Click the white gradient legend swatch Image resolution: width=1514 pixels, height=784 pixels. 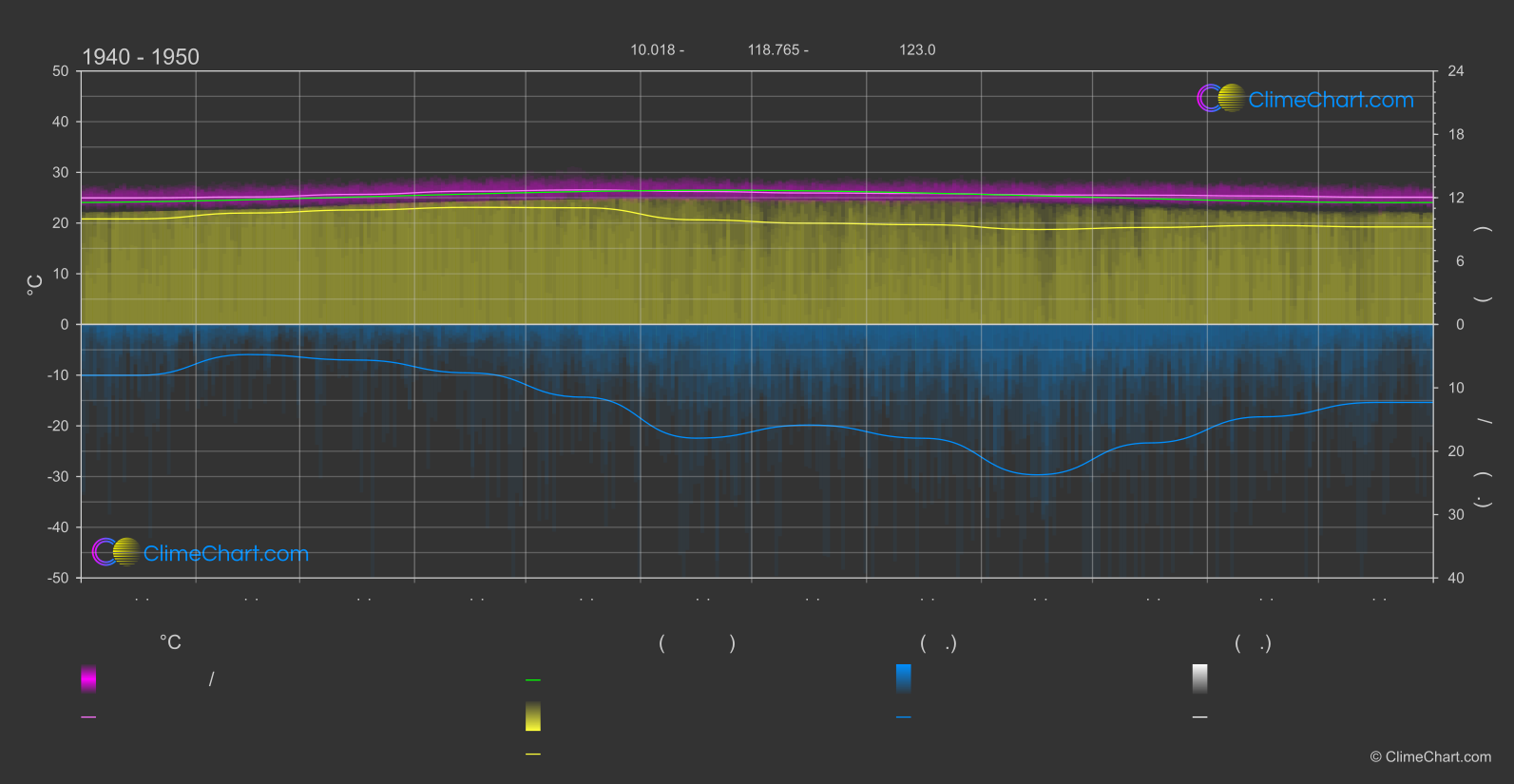pos(1200,679)
